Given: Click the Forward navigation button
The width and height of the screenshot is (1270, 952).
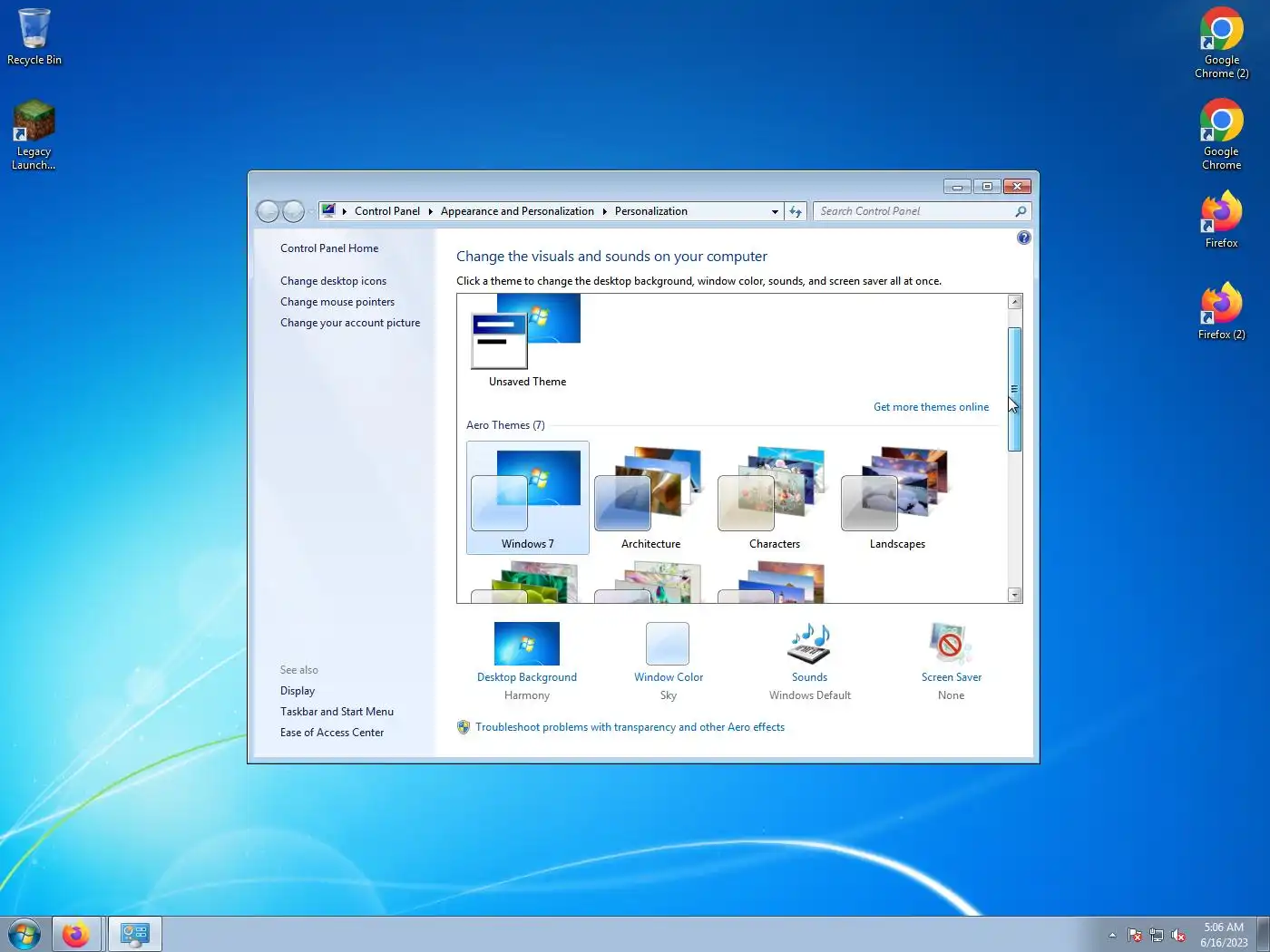Looking at the screenshot, I should tap(293, 211).
